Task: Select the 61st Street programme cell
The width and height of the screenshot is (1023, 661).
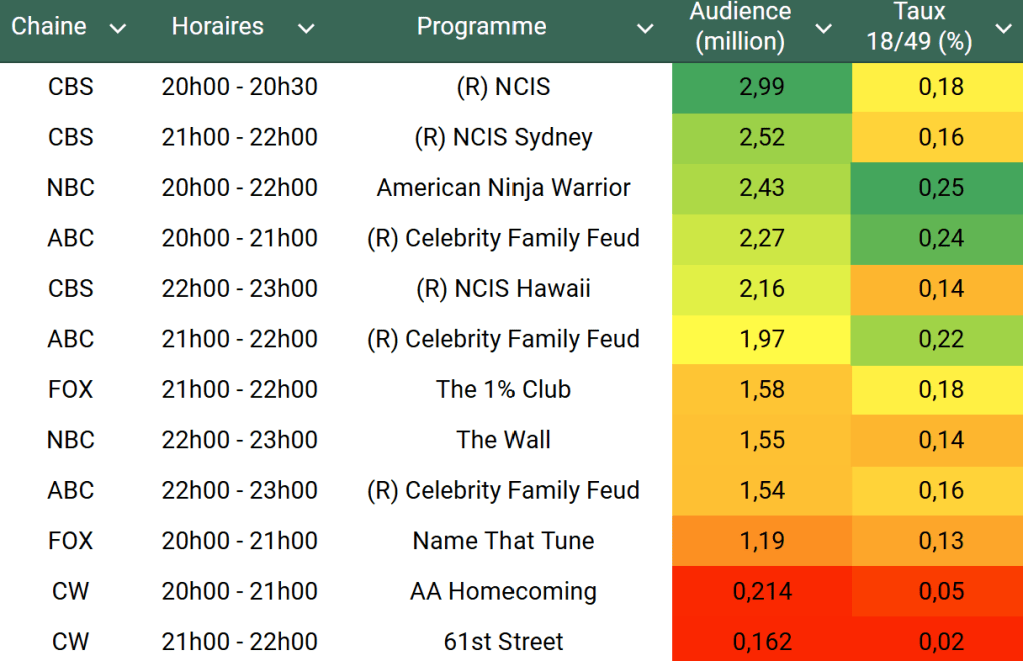Action: (503, 641)
